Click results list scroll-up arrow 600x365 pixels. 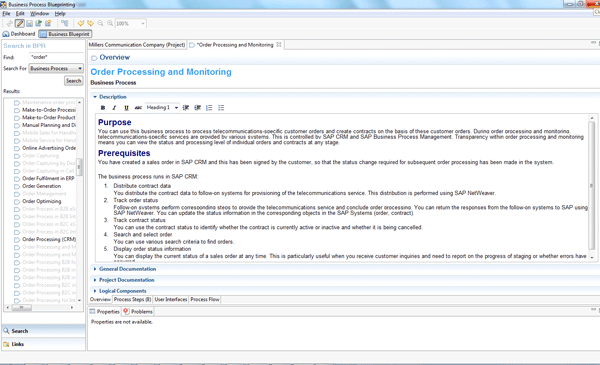pos(79,103)
